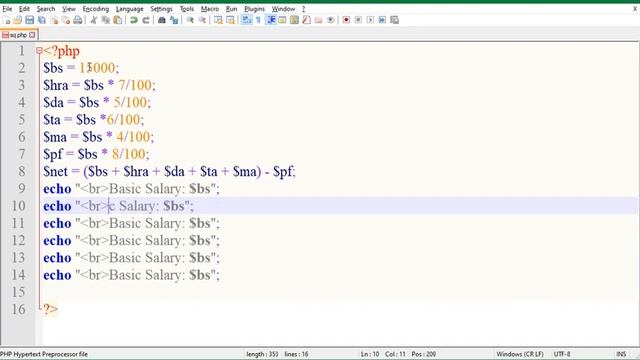Start macro recording with red dot

coord(346,20)
